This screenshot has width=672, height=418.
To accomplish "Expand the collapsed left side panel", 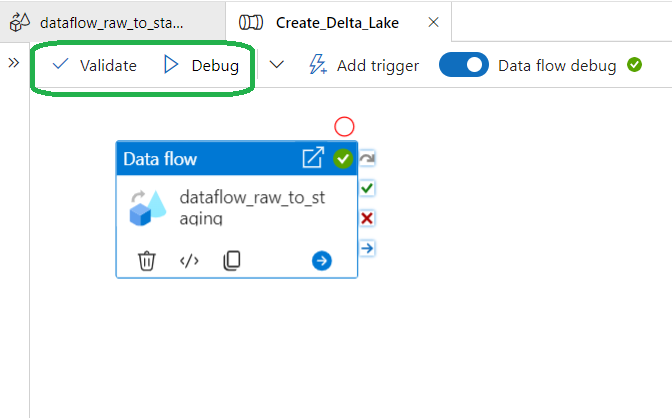I will (x=14, y=62).
